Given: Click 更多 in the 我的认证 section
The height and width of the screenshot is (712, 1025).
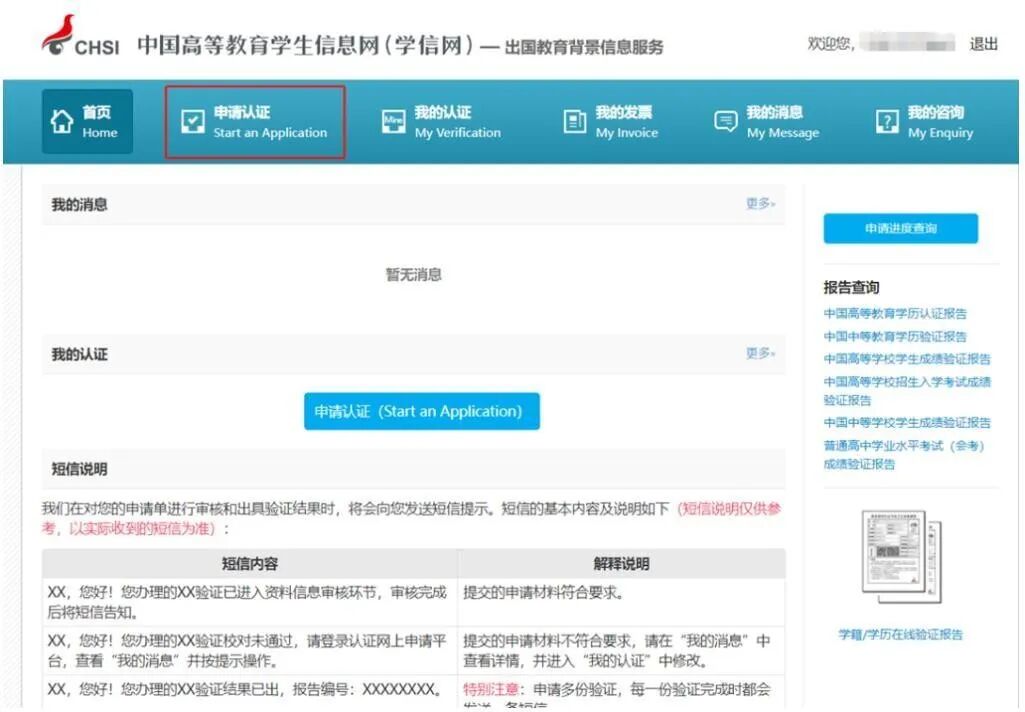Looking at the screenshot, I should coord(760,353).
